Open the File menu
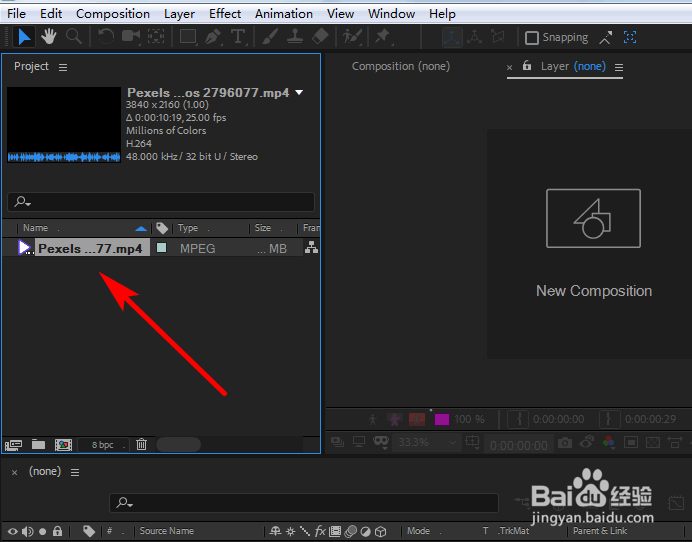The width and height of the screenshot is (692, 542). coord(17,14)
